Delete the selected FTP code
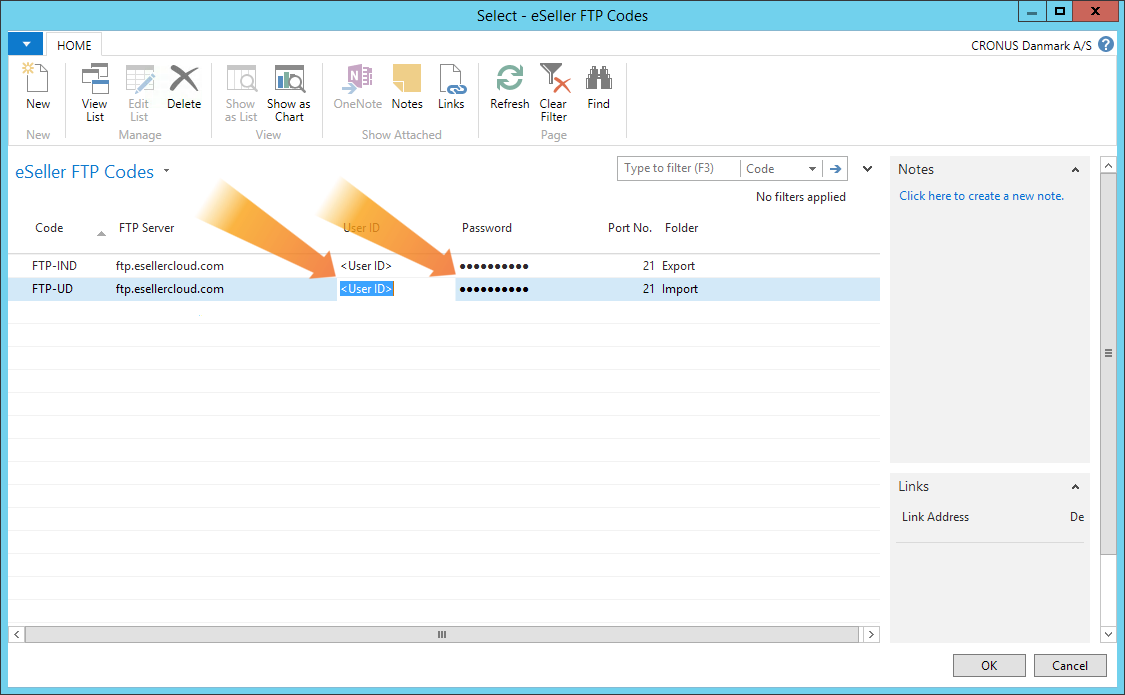The height and width of the screenshot is (695, 1125). (x=184, y=87)
